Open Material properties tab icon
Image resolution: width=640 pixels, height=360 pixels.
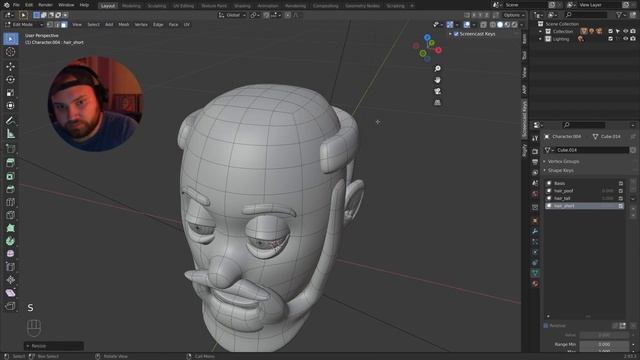[x=535, y=283]
